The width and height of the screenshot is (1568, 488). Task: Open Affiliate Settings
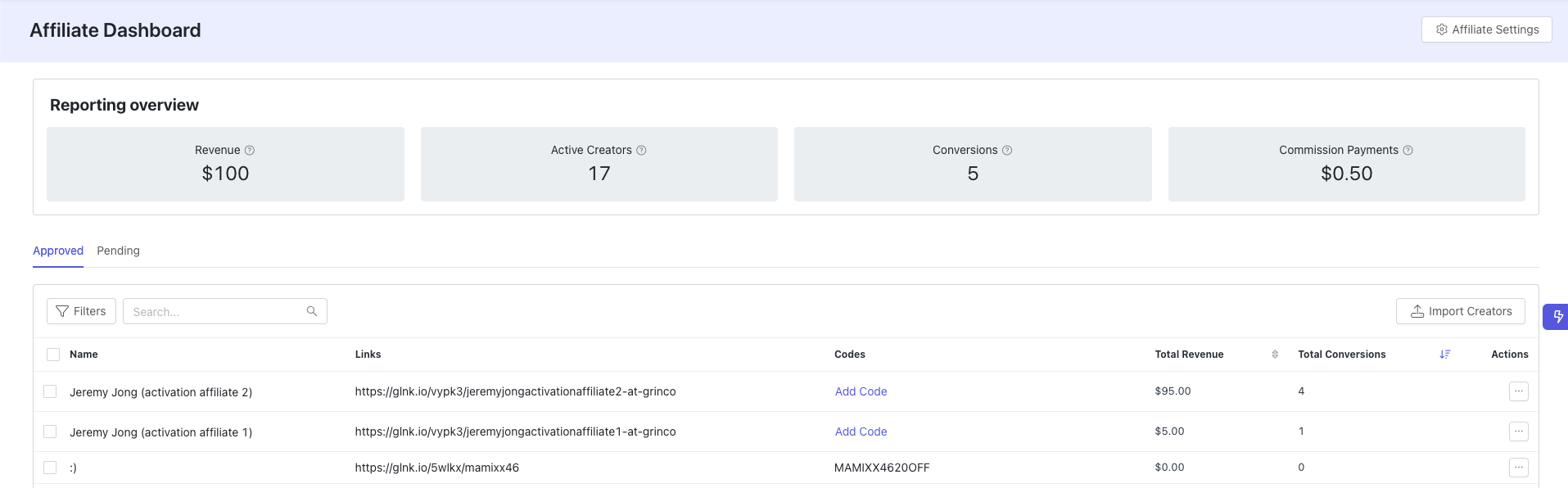pyautogui.click(x=1486, y=29)
